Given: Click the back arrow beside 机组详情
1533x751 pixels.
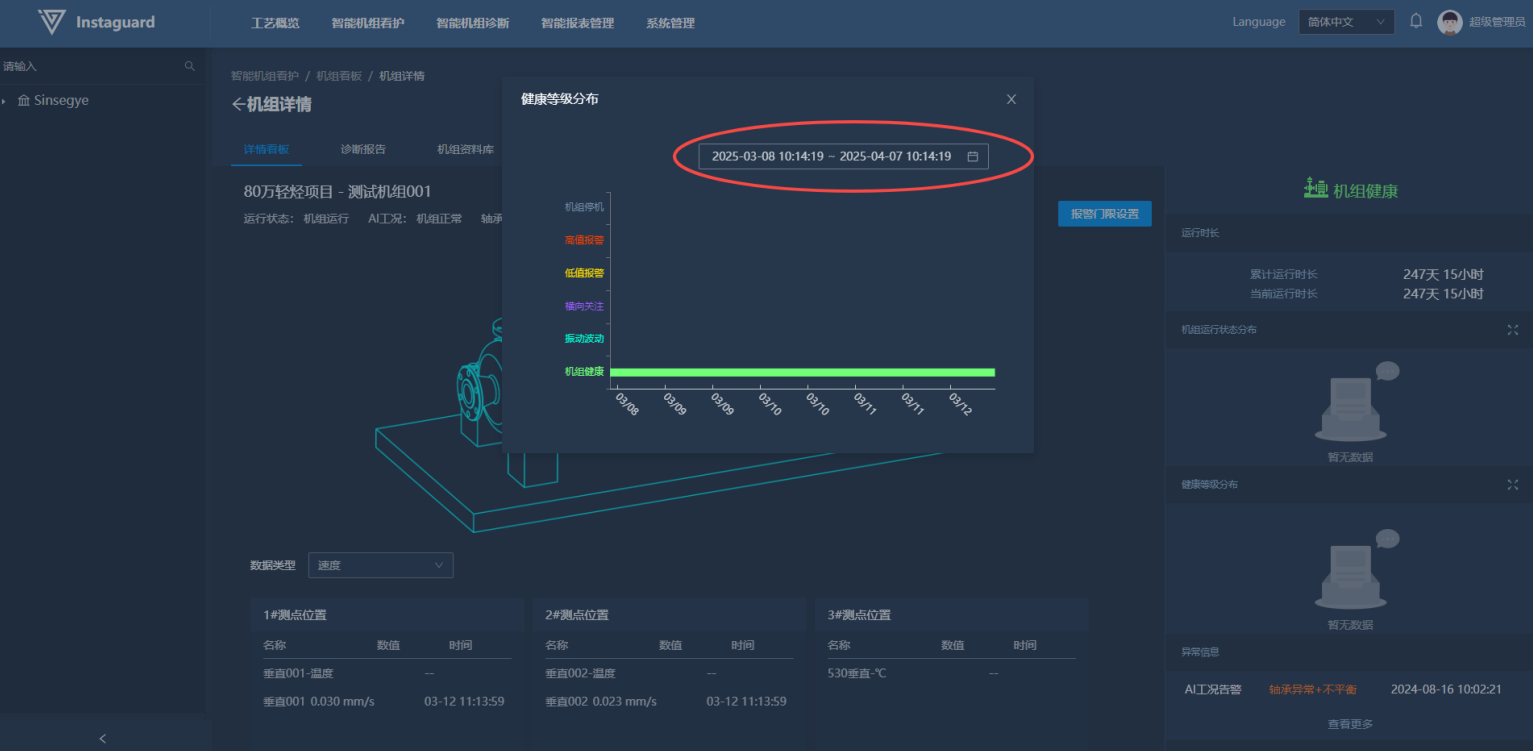Looking at the screenshot, I should pyautogui.click(x=238, y=105).
